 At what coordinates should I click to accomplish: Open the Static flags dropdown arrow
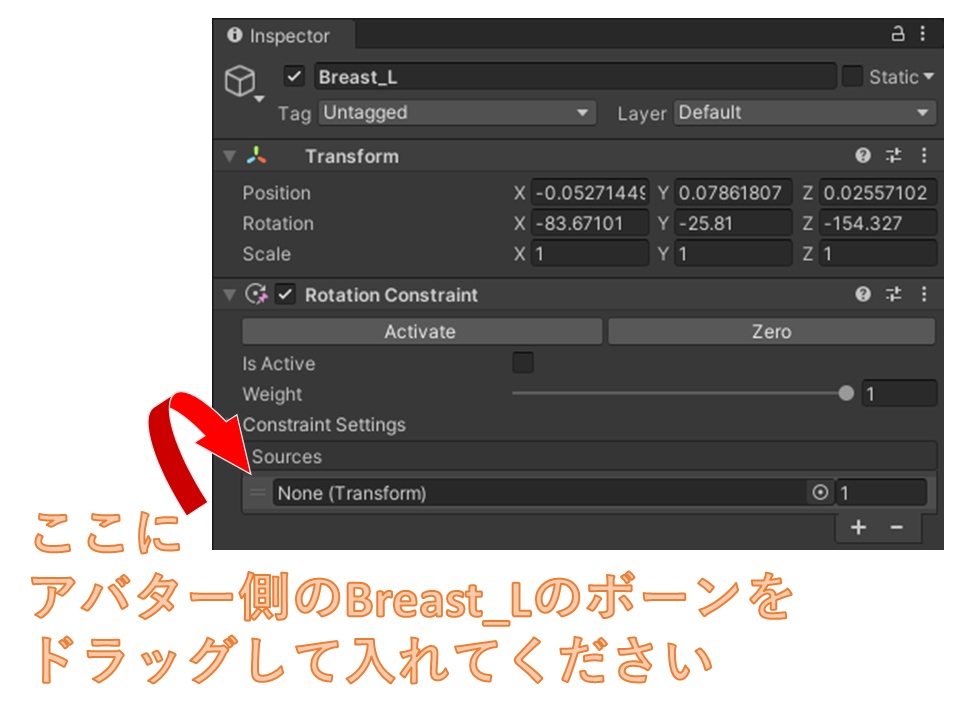[928, 77]
